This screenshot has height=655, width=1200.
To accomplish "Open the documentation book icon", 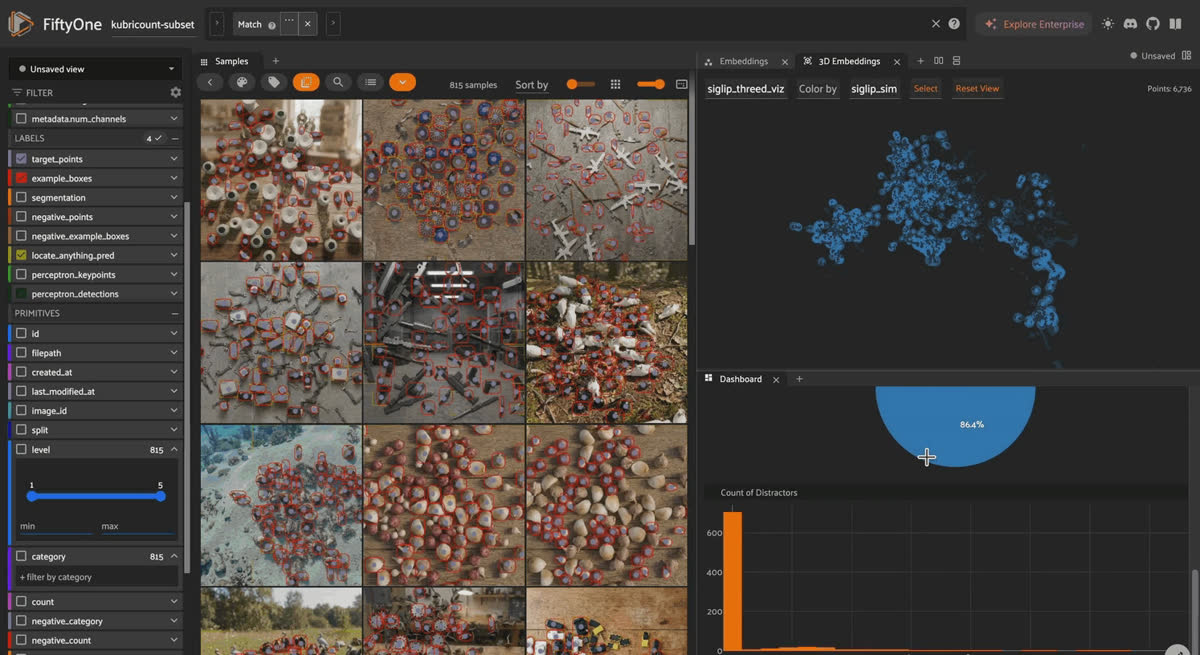I will [1175, 24].
